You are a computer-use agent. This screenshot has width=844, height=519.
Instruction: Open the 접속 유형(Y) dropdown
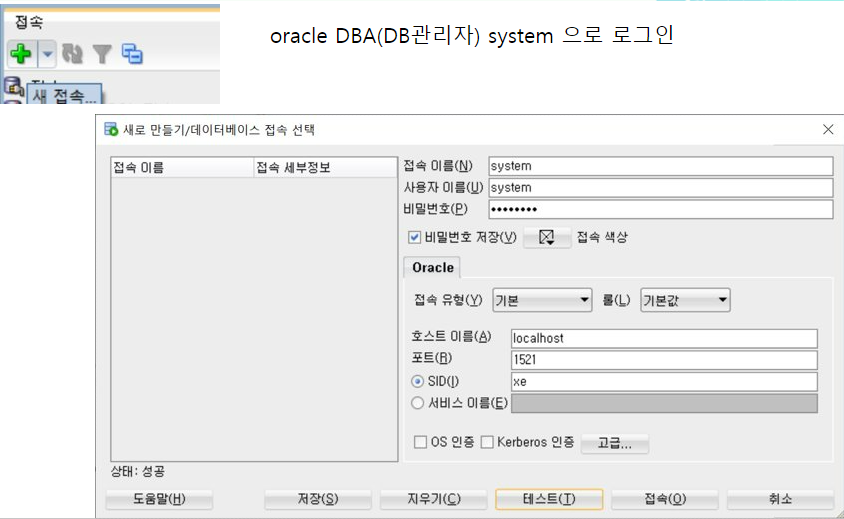542,300
